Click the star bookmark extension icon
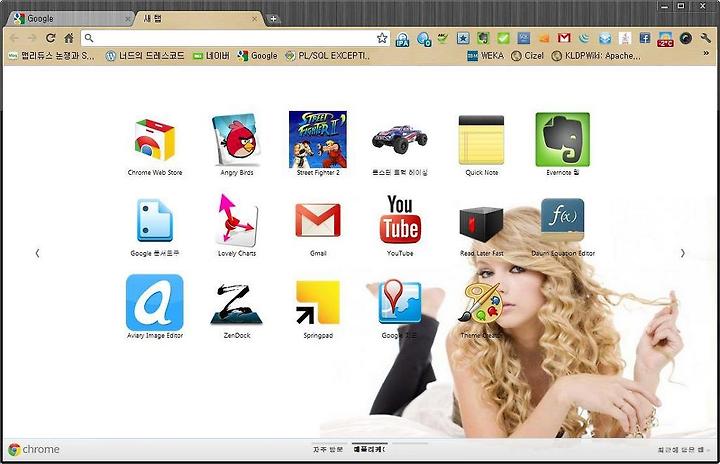The height and width of the screenshot is (464, 720). (x=463, y=38)
